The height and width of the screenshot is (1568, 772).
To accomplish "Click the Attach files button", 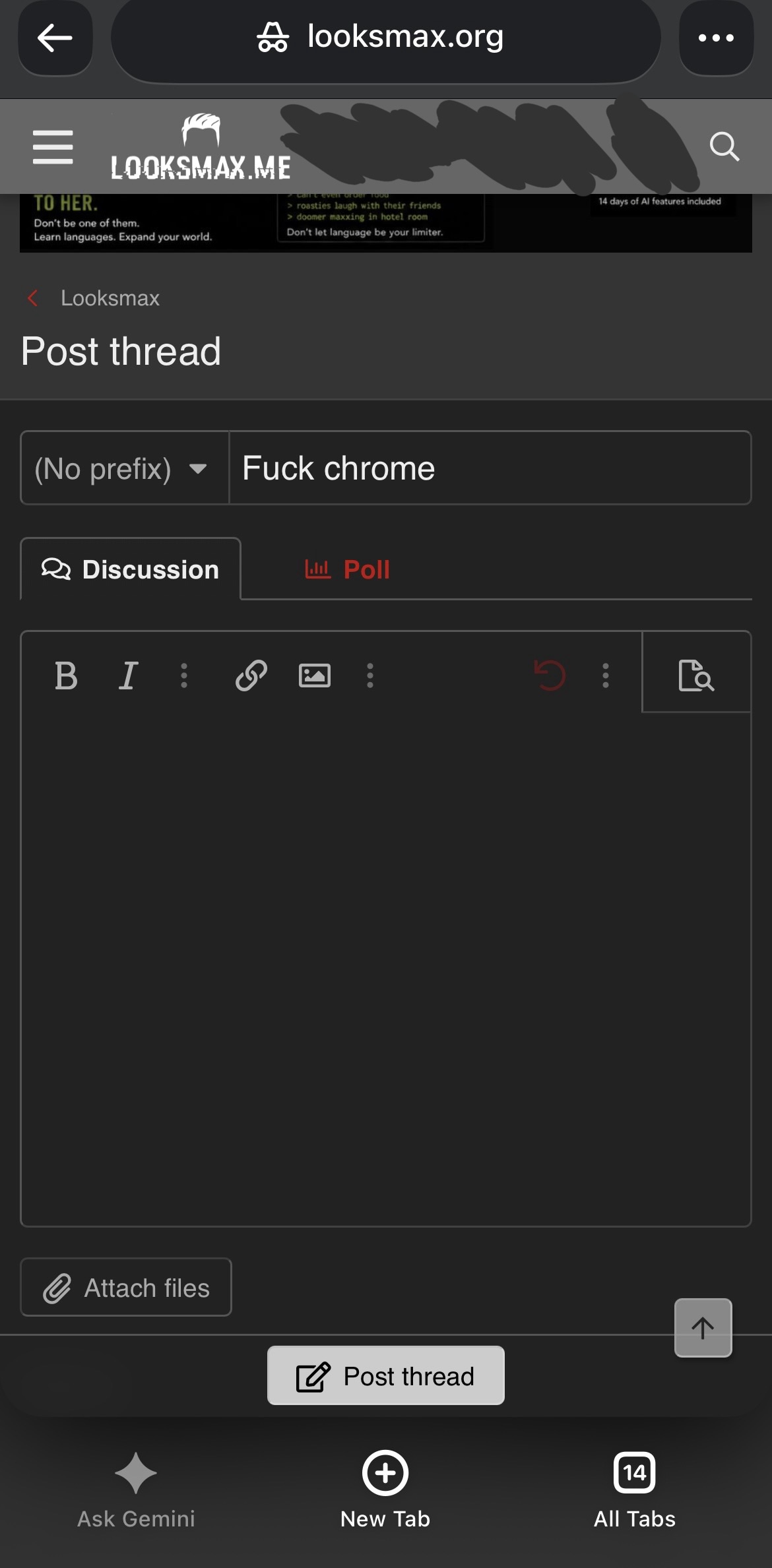I will click(x=126, y=1288).
